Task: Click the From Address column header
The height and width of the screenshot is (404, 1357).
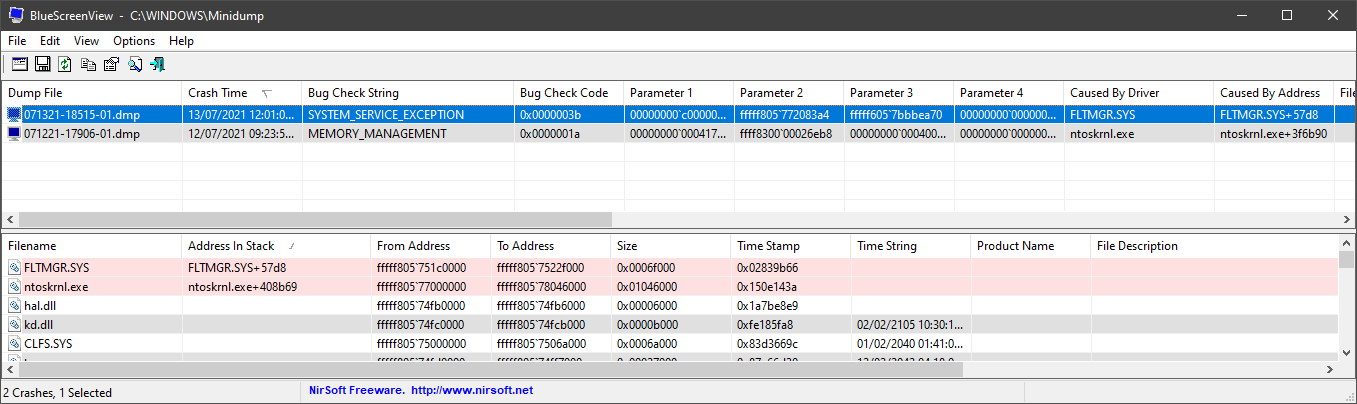Action: tap(430, 246)
